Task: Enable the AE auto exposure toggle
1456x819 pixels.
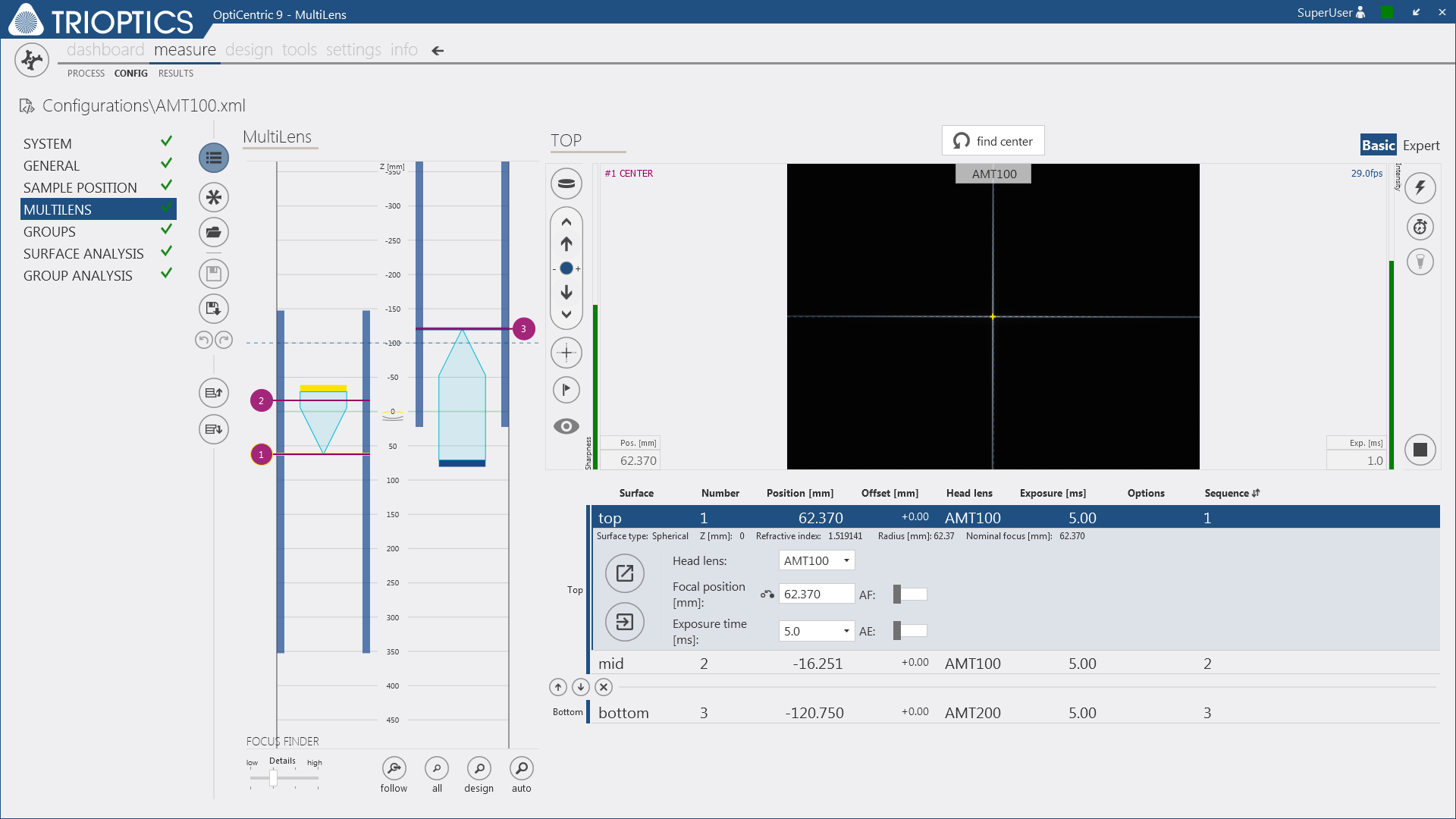Action: [x=909, y=630]
